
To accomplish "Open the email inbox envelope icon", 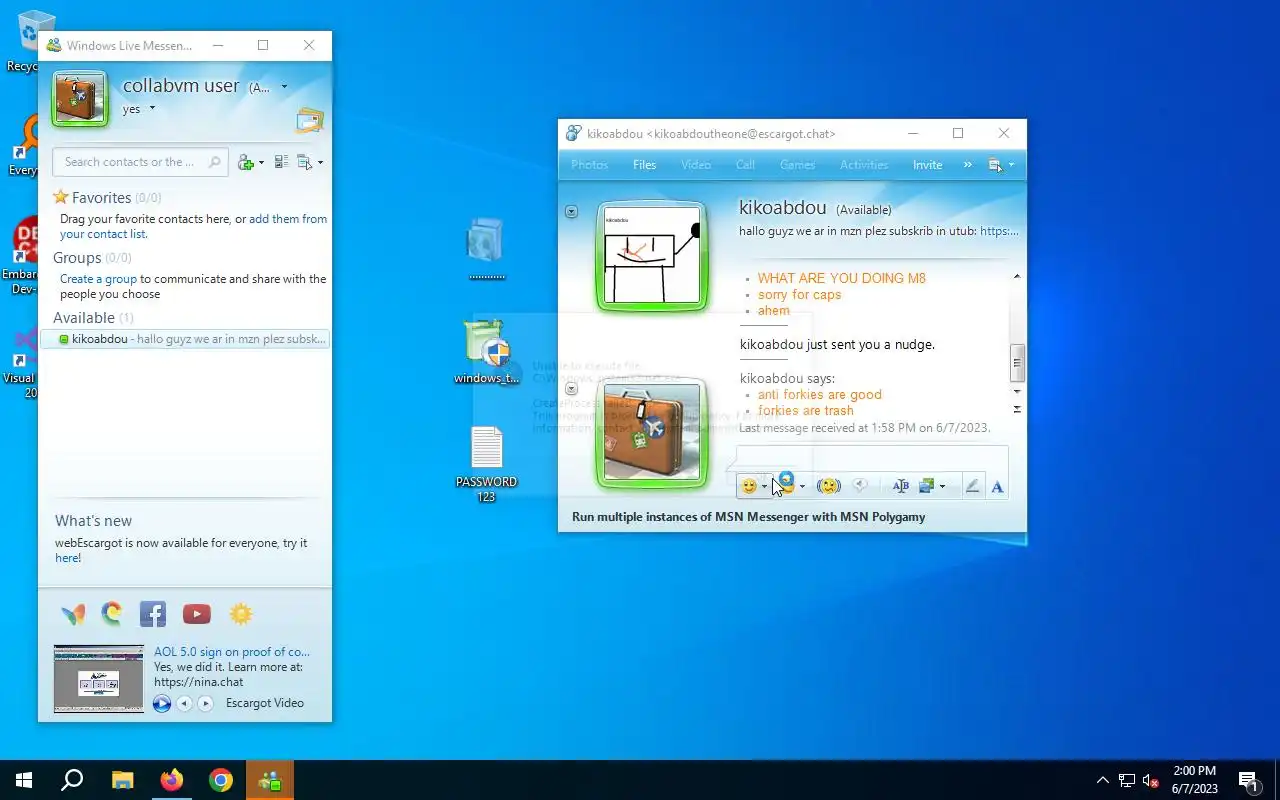I will click(x=309, y=120).
